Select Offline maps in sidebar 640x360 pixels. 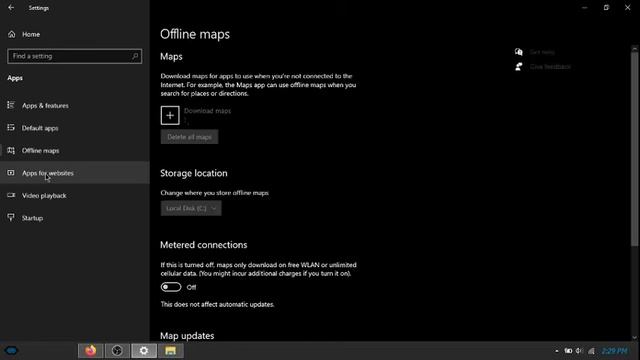pos(74,151)
